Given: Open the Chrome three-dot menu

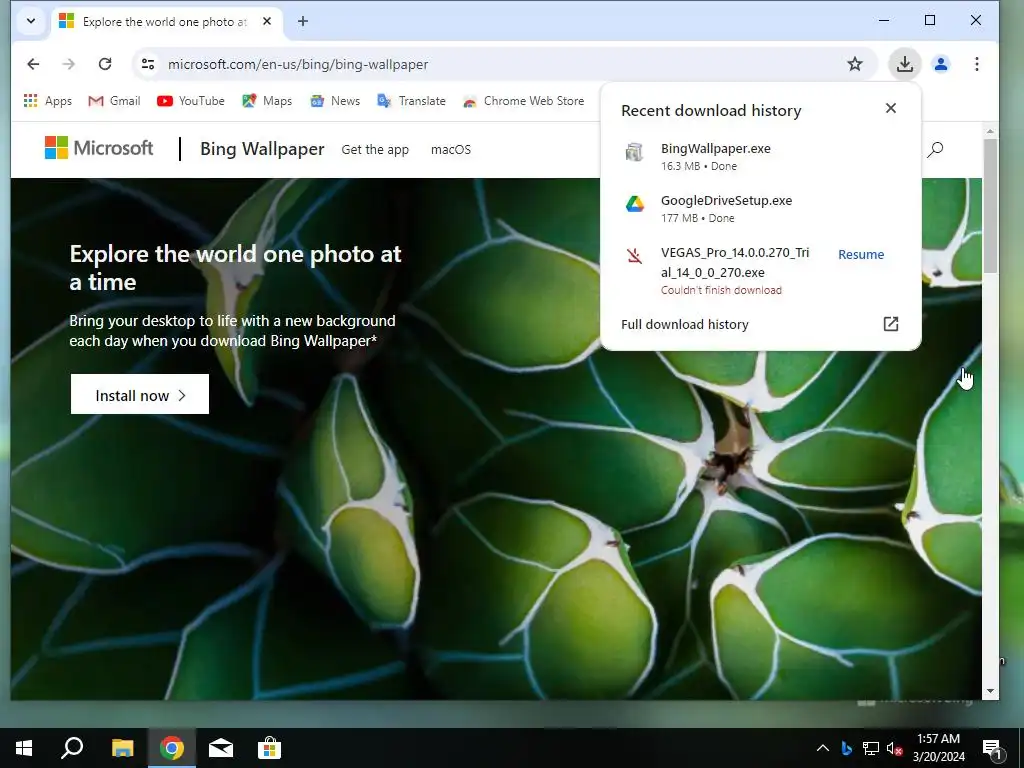Looking at the screenshot, I should pos(977,64).
